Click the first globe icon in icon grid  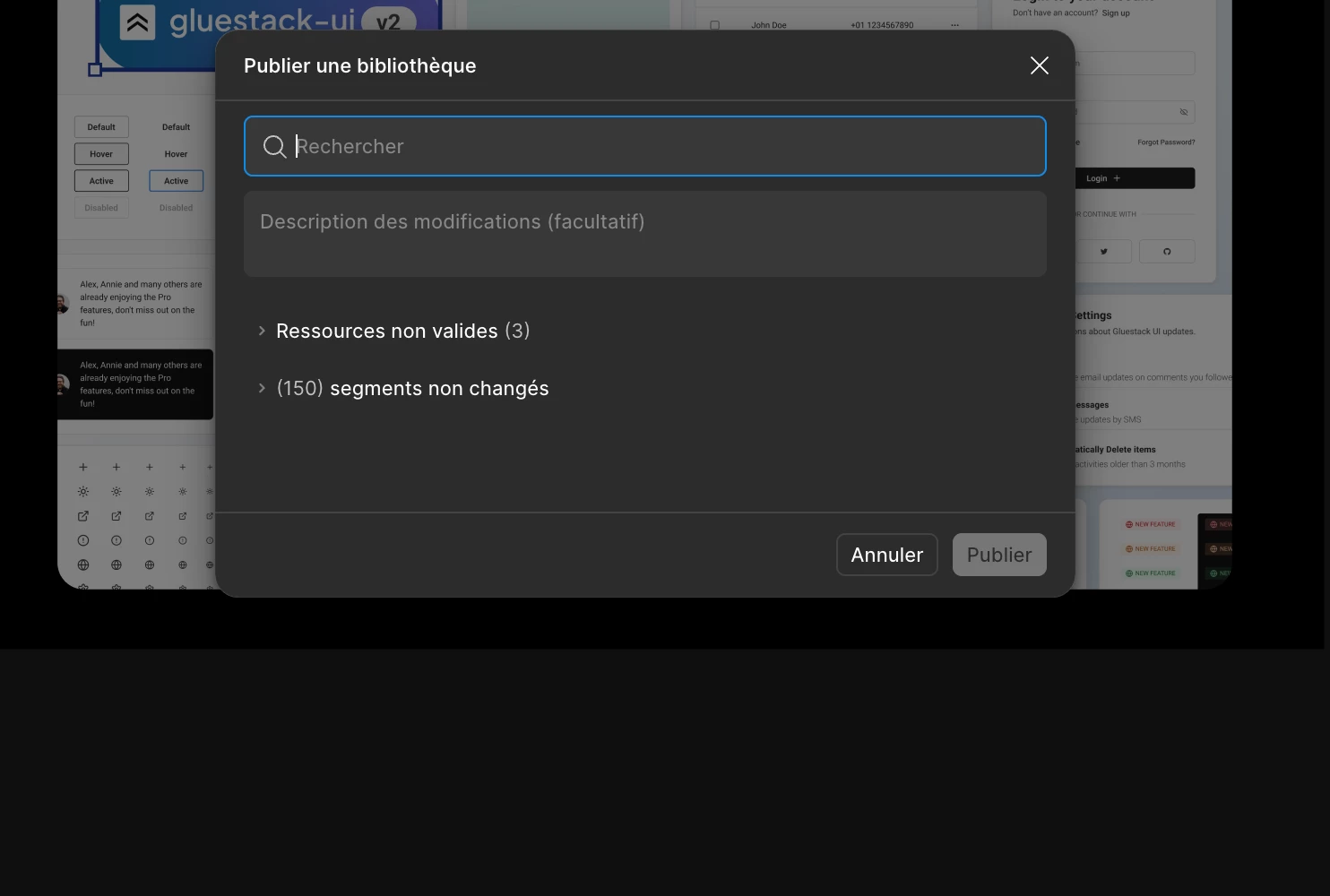(x=83, y=565)
